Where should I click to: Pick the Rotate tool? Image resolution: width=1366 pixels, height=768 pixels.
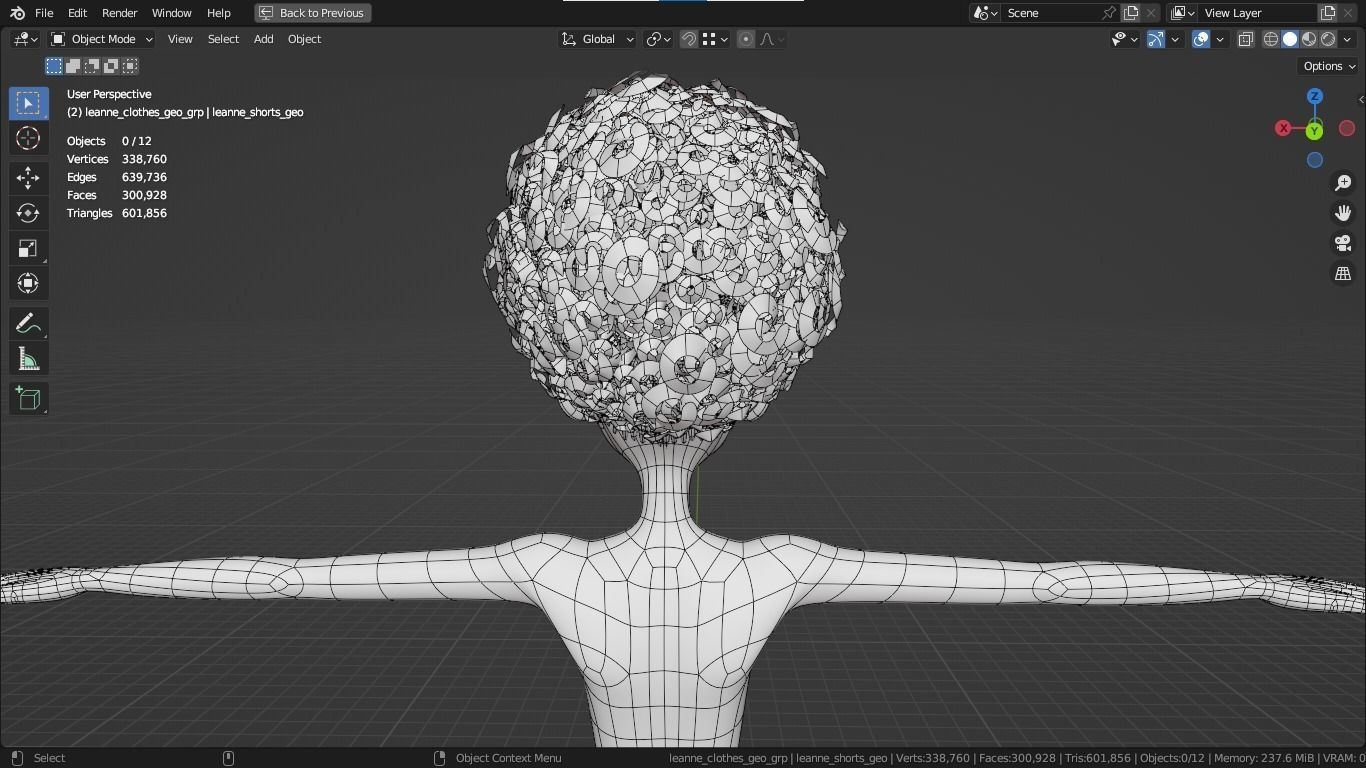coord(28,213)
